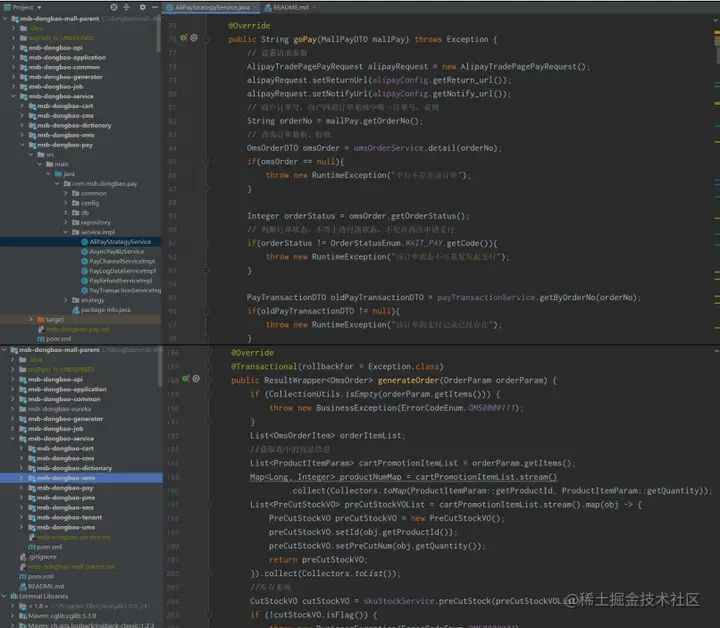Click the msb-dongbao-pay.iml file icon
The height and width of the screenshot is (628, 720).
tap(41, 329)
